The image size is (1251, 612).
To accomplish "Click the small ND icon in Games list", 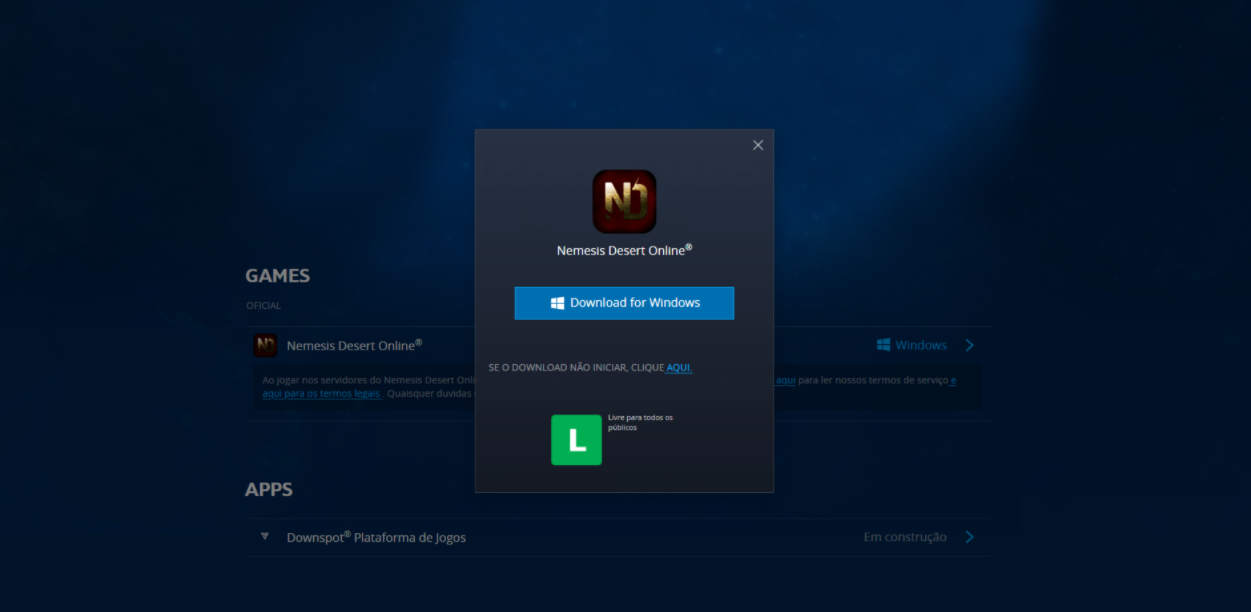I will tap(265, 345).
